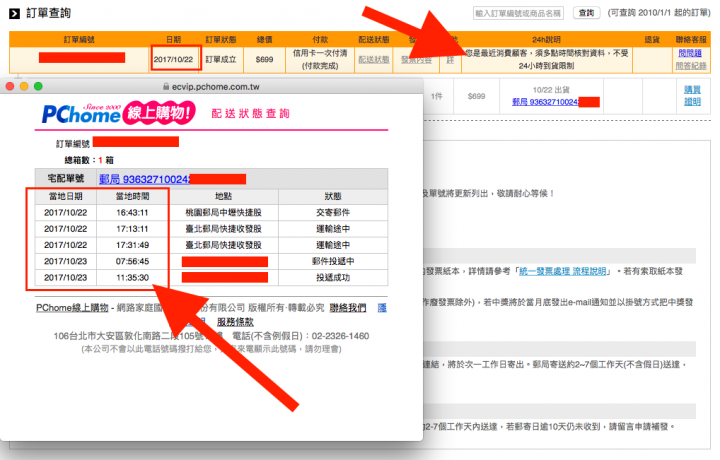Open PChome線上購物 footer link

(x=72, y=308)
